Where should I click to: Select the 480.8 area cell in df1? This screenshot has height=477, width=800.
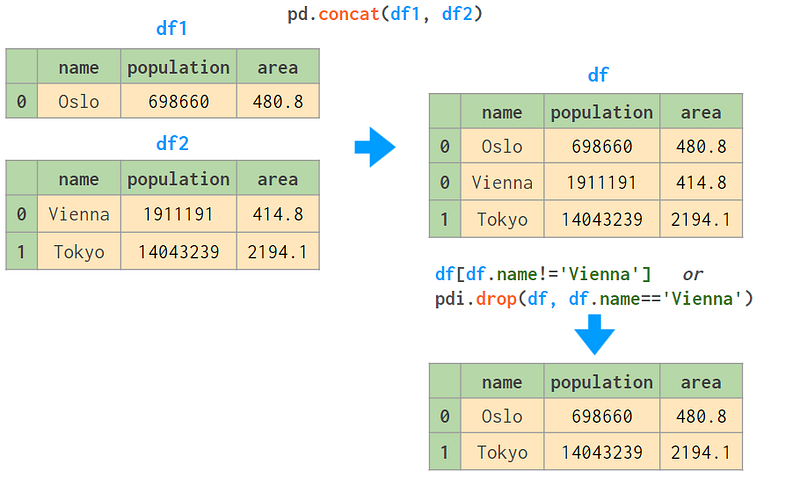click(278, 102)
